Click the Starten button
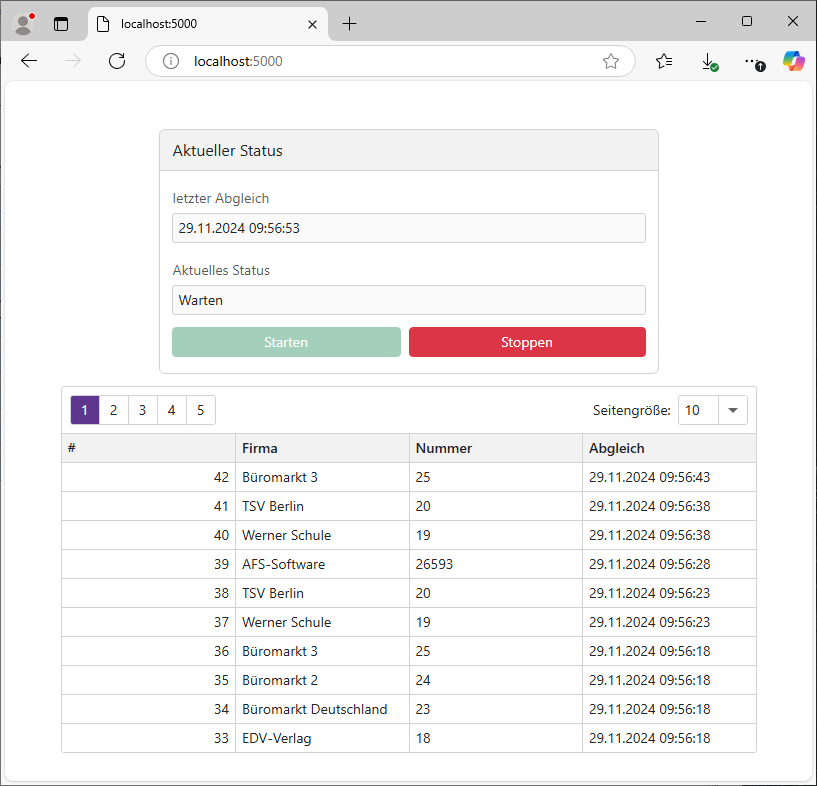The width and height of the screenshot is (817, 786). pos(286,342)
